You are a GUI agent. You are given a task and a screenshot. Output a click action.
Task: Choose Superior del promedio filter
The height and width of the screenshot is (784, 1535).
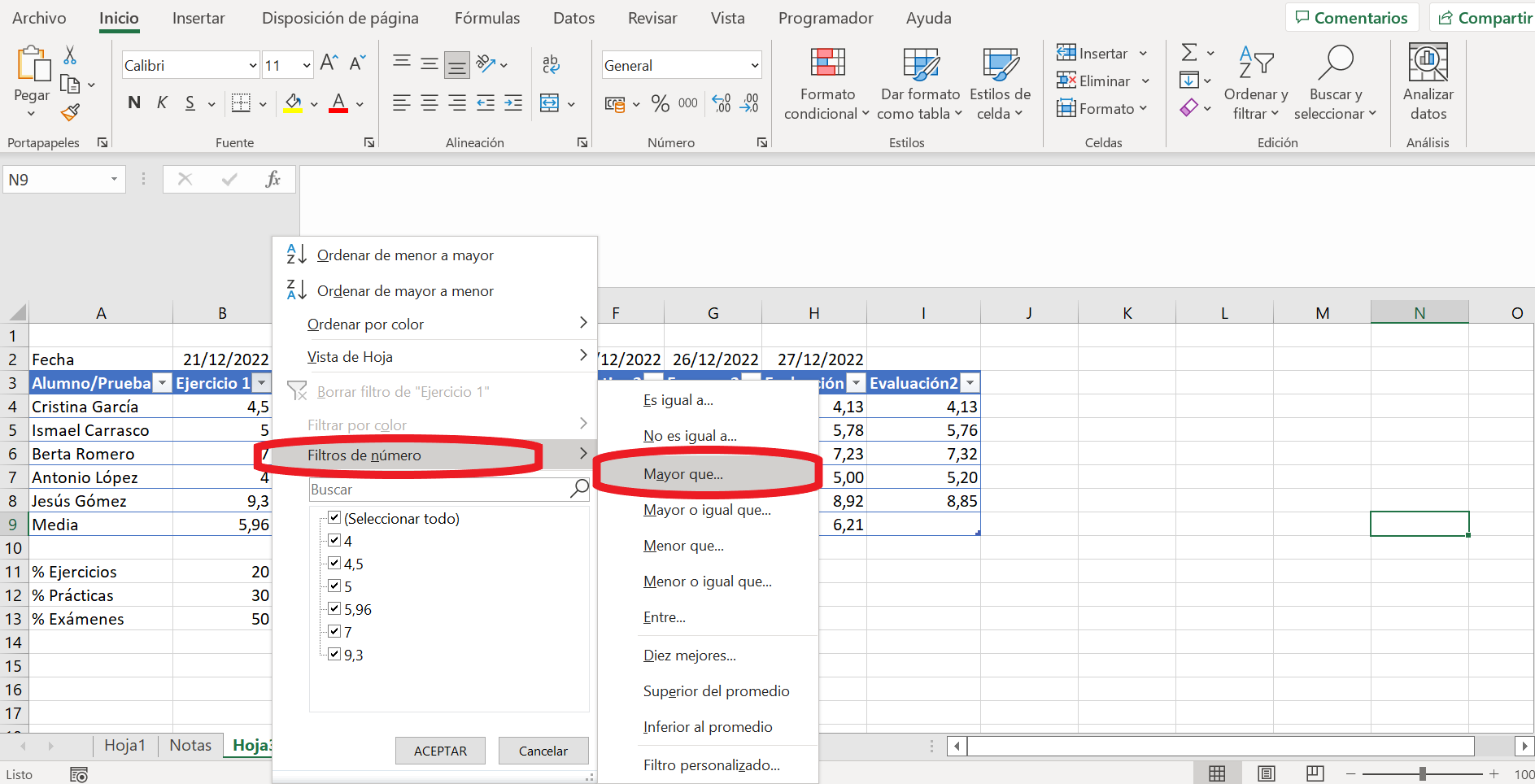(708, 690)
